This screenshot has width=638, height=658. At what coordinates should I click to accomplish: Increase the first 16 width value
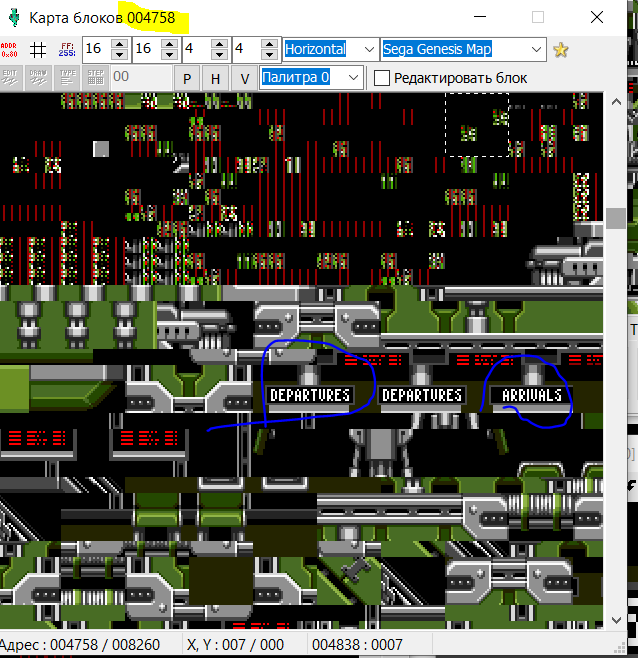[x=120, y=44]
